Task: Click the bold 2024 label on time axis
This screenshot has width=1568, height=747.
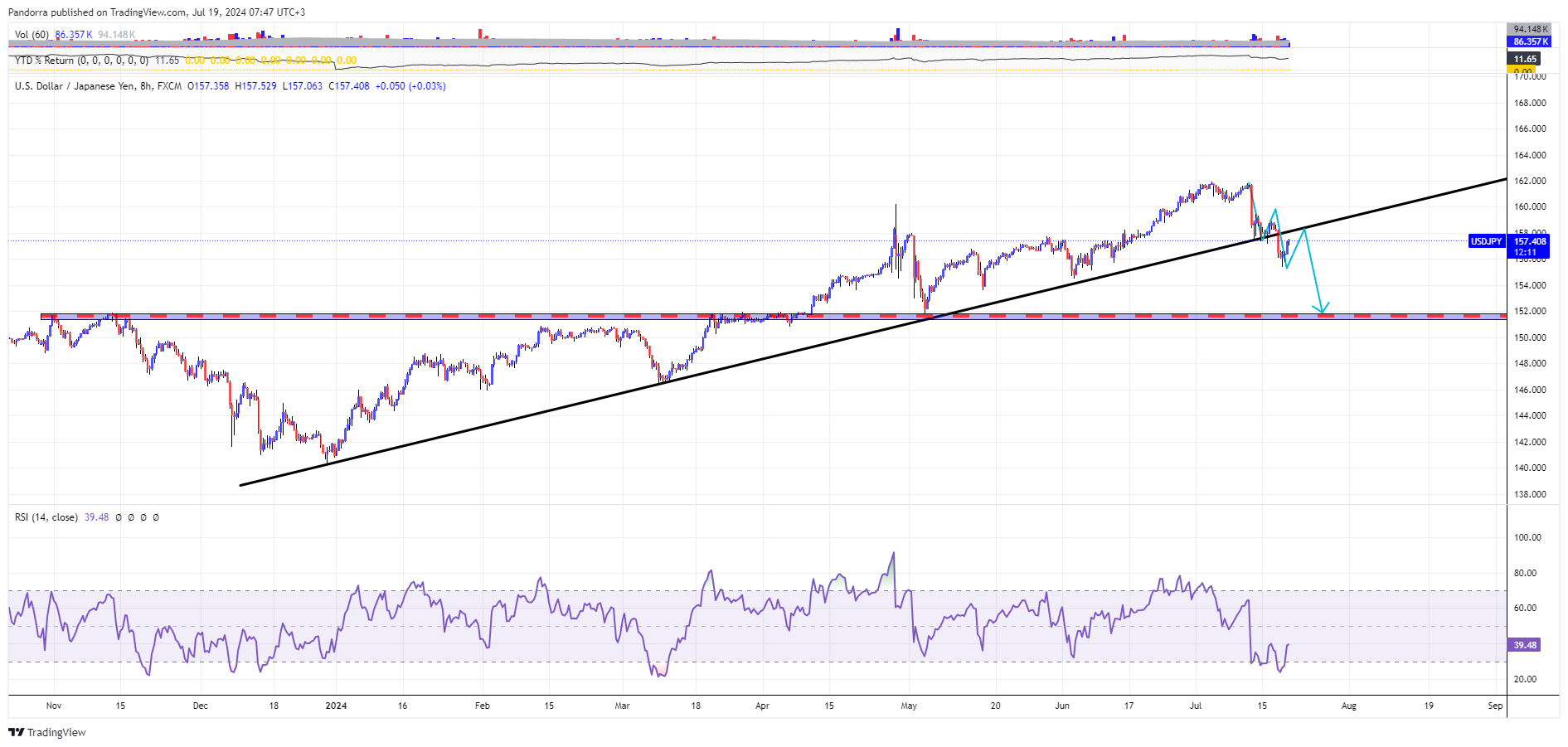Action: (x=336, y=706)
